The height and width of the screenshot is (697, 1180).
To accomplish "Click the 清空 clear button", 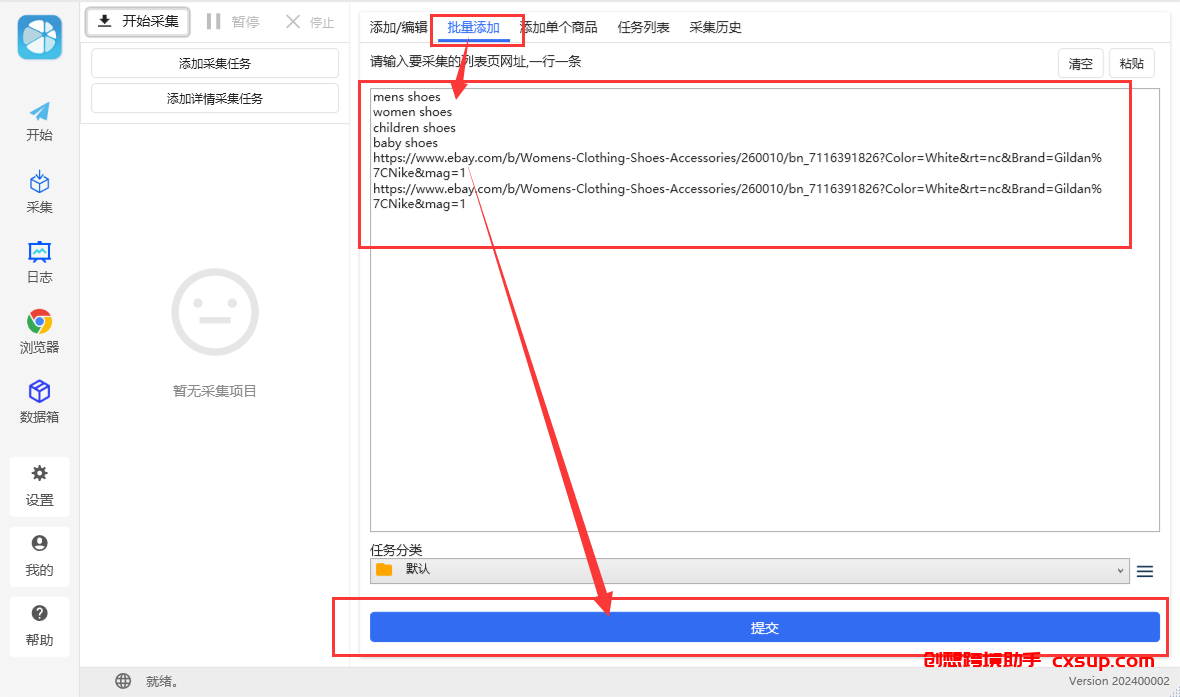I will (x=1081, y=64).
